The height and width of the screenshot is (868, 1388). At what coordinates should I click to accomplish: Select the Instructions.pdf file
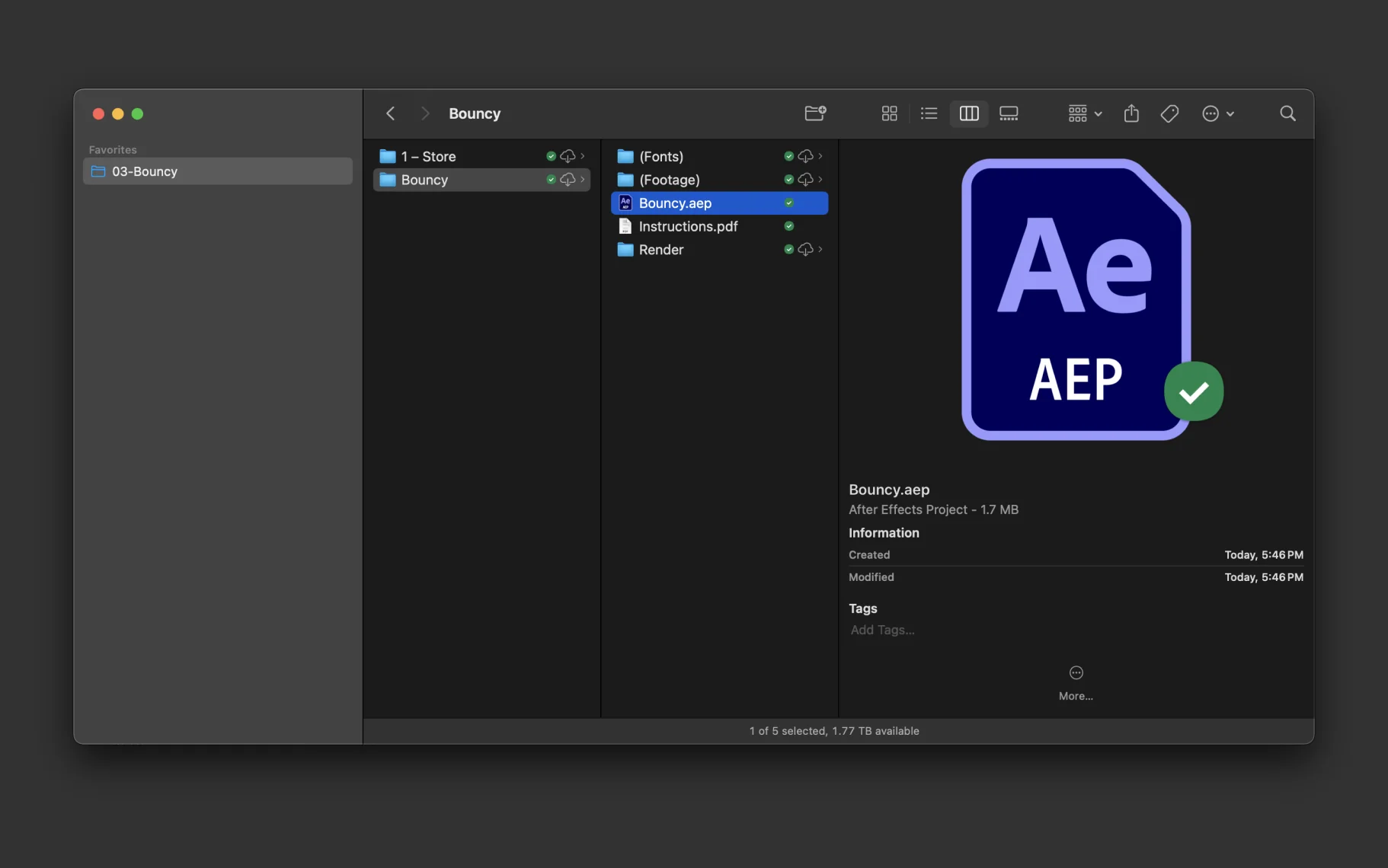(x=688, y=226)
